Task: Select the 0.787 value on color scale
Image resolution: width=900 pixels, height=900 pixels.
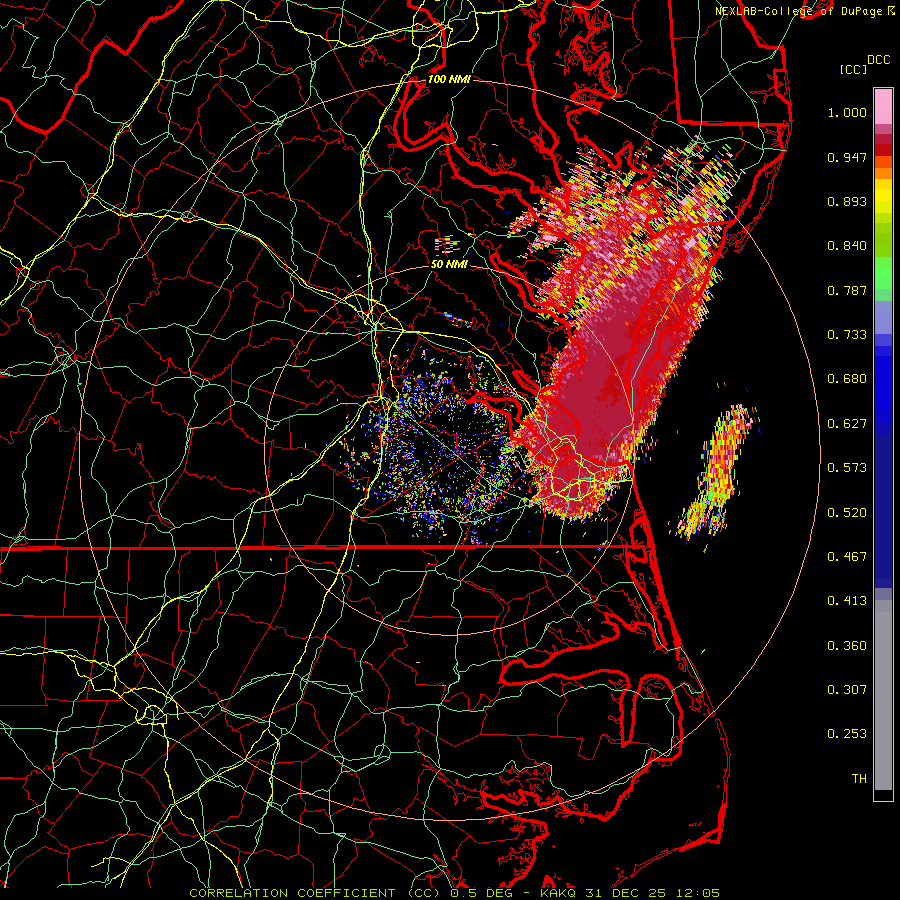Action: [x=847, y=290]
